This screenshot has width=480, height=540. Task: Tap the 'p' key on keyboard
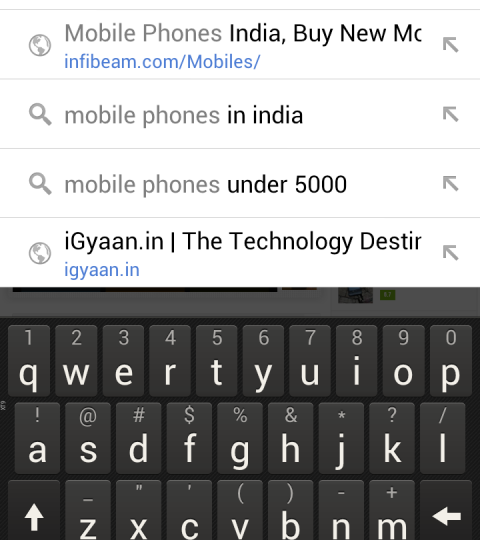451,361
